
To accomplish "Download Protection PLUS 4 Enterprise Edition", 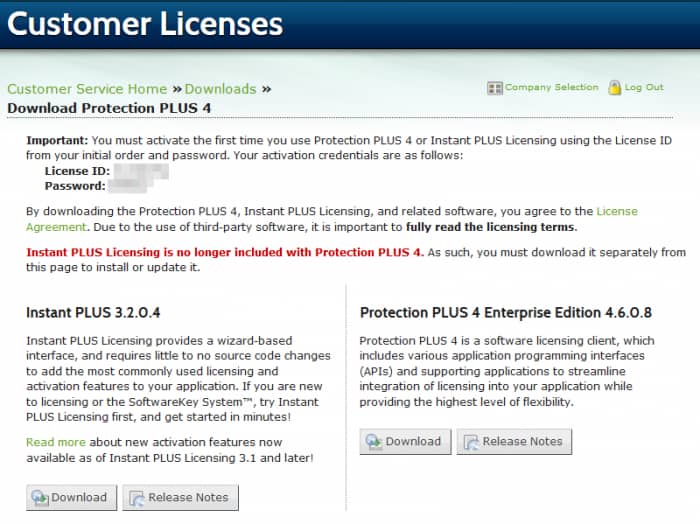I will pyautogui.click(x=405, y=441).
